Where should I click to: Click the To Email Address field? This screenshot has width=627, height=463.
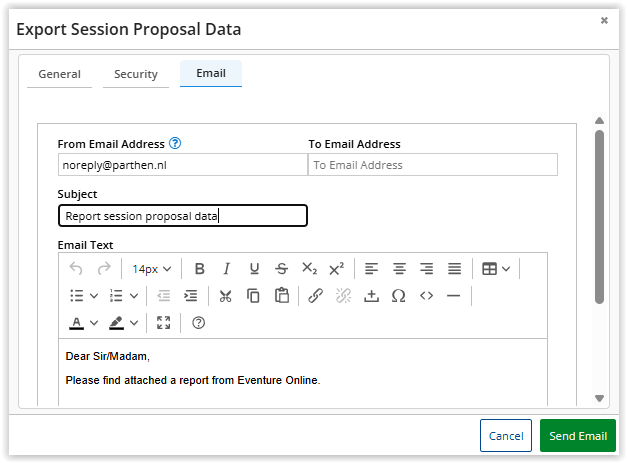click(433, 165)
